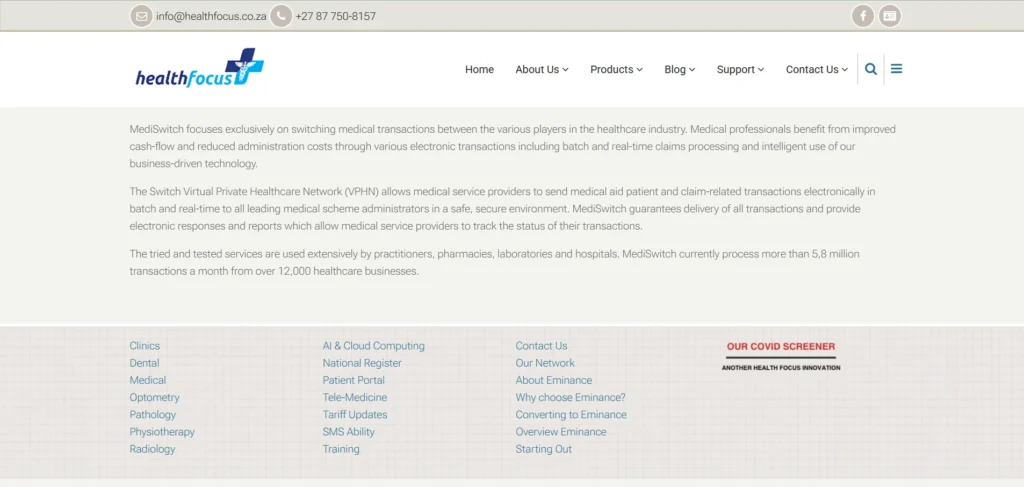Screen dimensions: 1024x487
Task: Open the Optometry footer link
Action: pos(154,398)
